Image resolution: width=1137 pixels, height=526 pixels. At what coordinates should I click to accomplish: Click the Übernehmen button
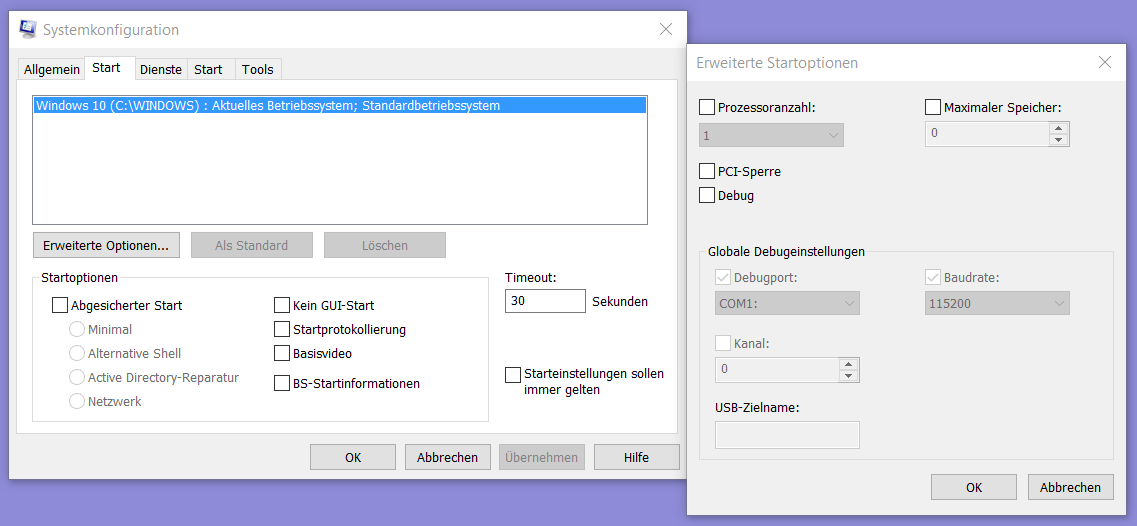pos(542,457)
